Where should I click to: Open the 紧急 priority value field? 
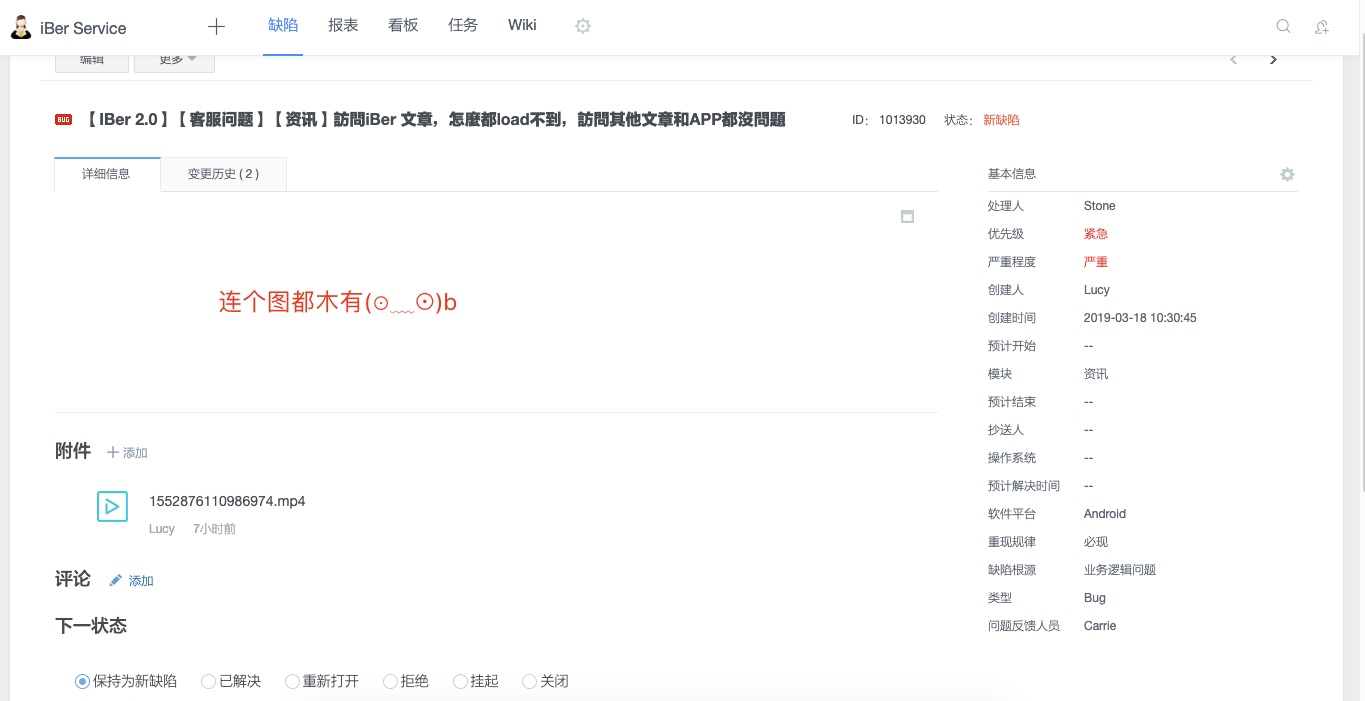click(x=1096, y=234)
